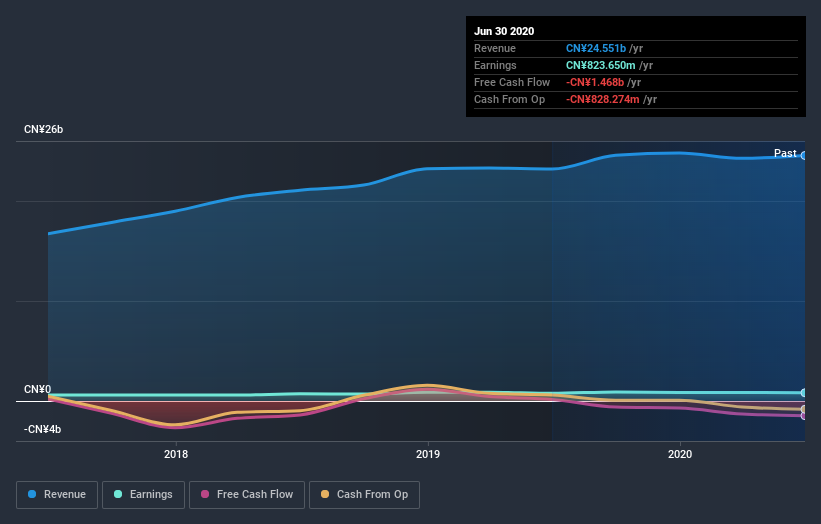
Task: Toggle the Free Cash Flow legend button
Action: (247, 495)
